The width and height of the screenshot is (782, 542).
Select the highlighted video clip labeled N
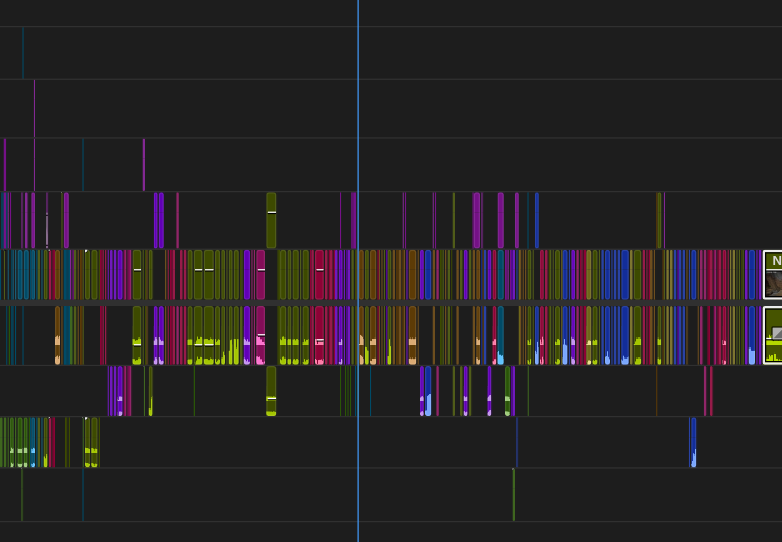tap(773, 275)
